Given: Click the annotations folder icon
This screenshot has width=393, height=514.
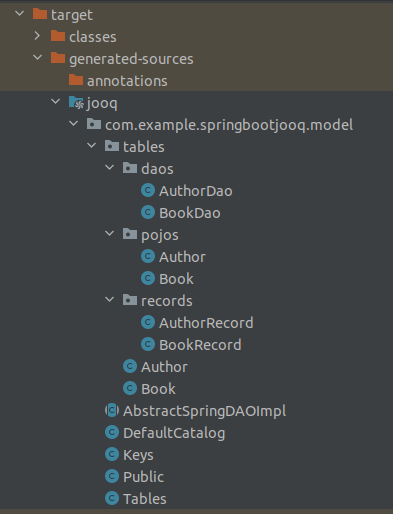Looking at the screenshot, I should [x=76, y=80].
